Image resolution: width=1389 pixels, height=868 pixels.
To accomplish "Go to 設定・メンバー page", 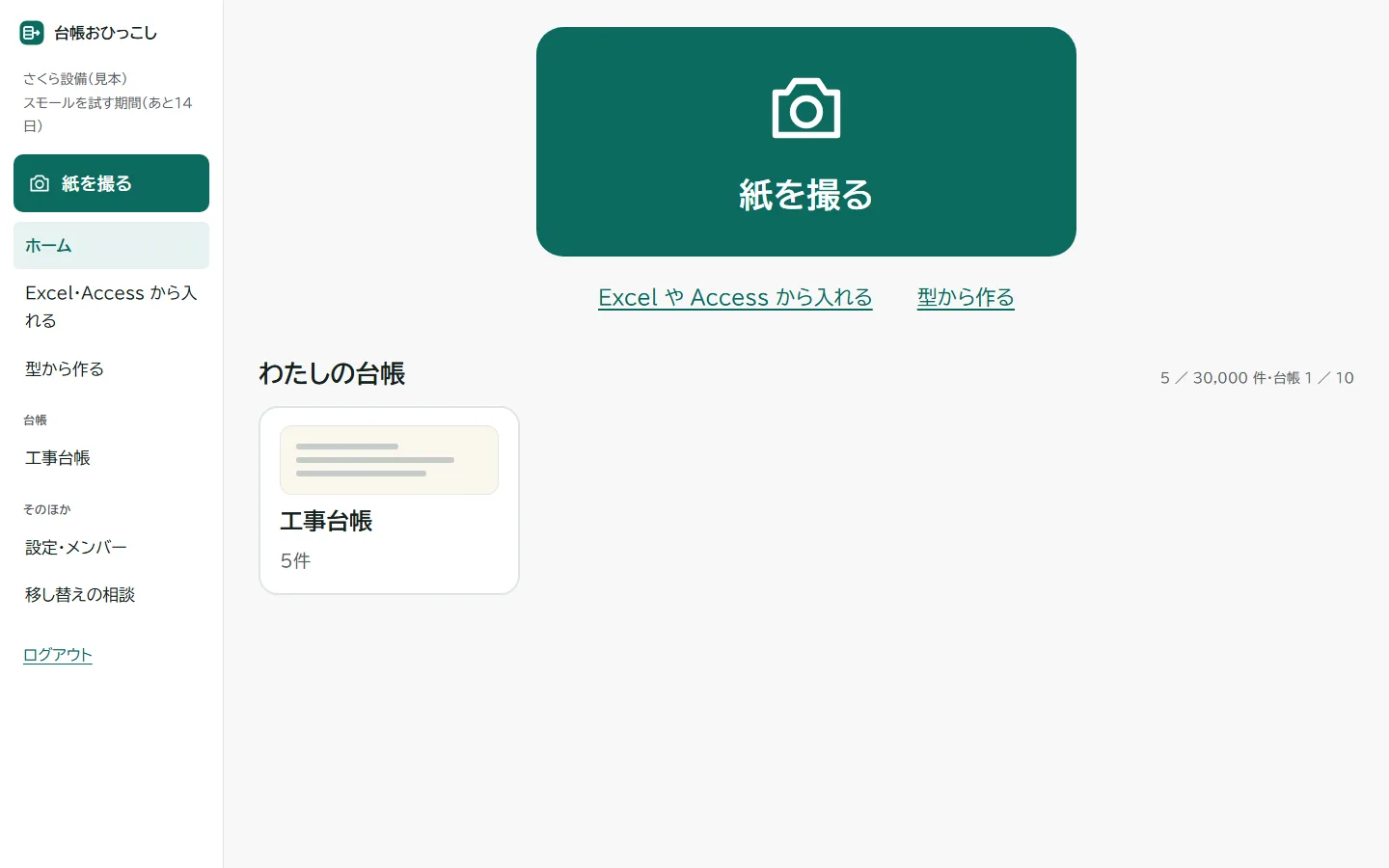I will tap(111, 548).
